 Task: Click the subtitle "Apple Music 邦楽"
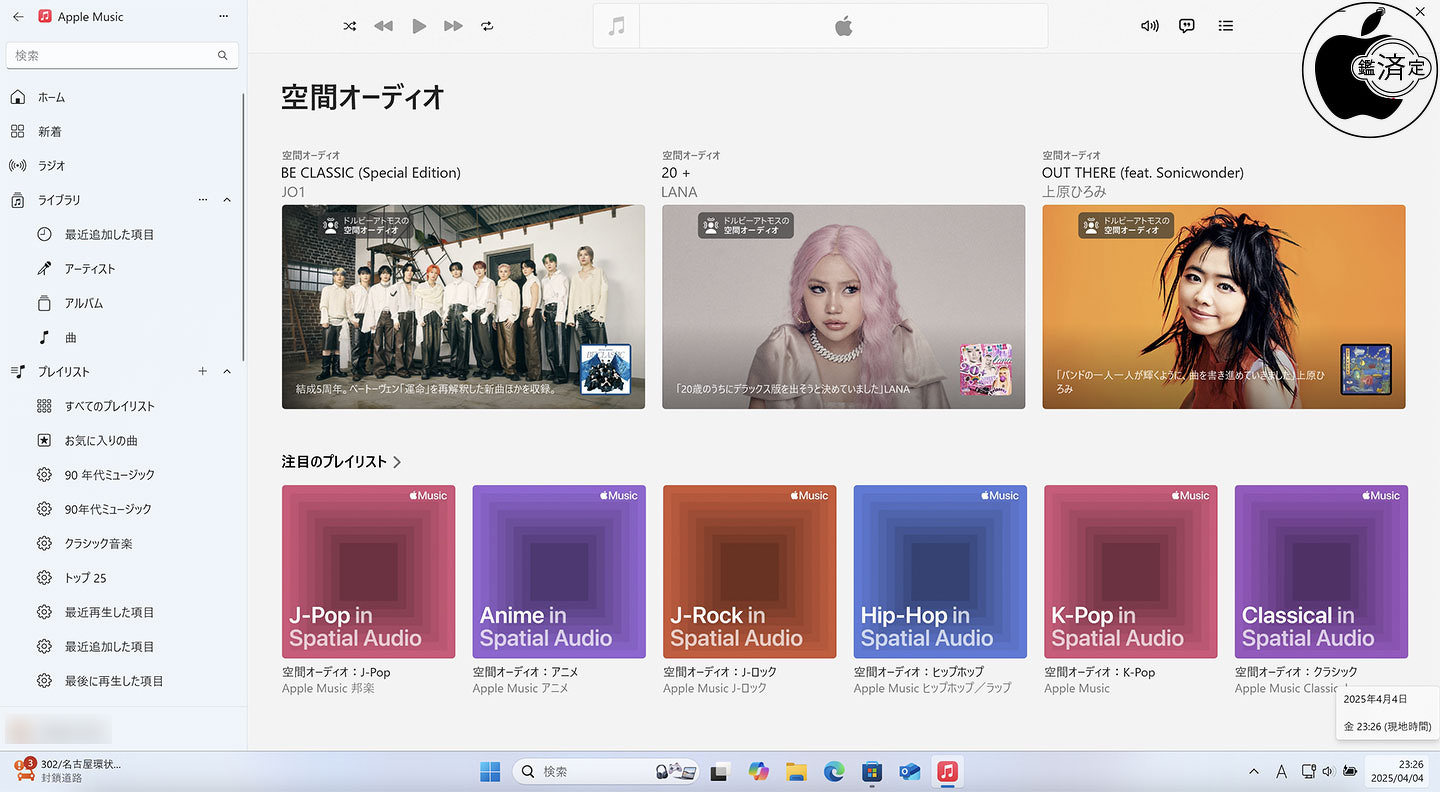[328, 689]
